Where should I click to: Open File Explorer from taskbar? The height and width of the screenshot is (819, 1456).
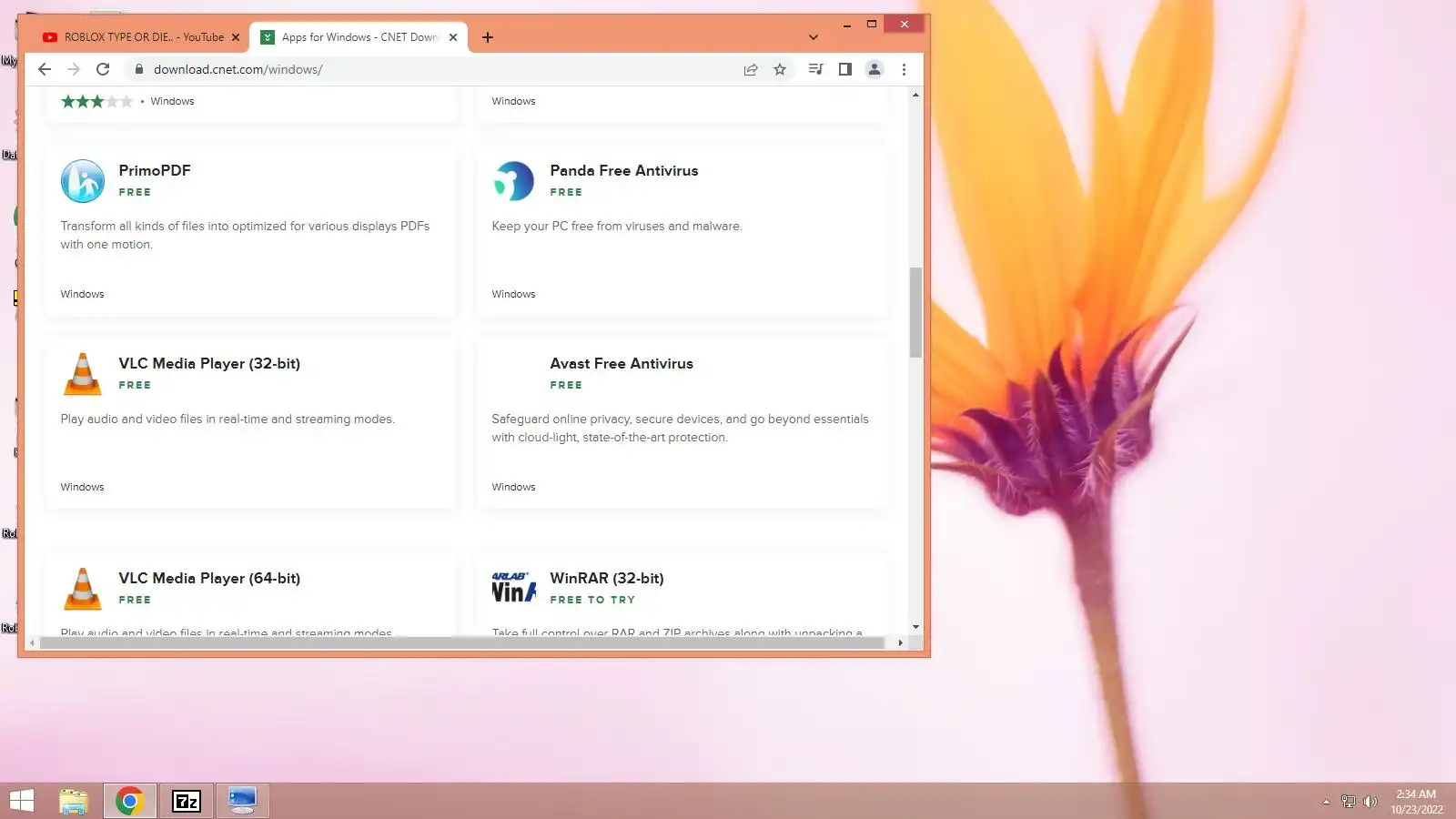point(74,801)
